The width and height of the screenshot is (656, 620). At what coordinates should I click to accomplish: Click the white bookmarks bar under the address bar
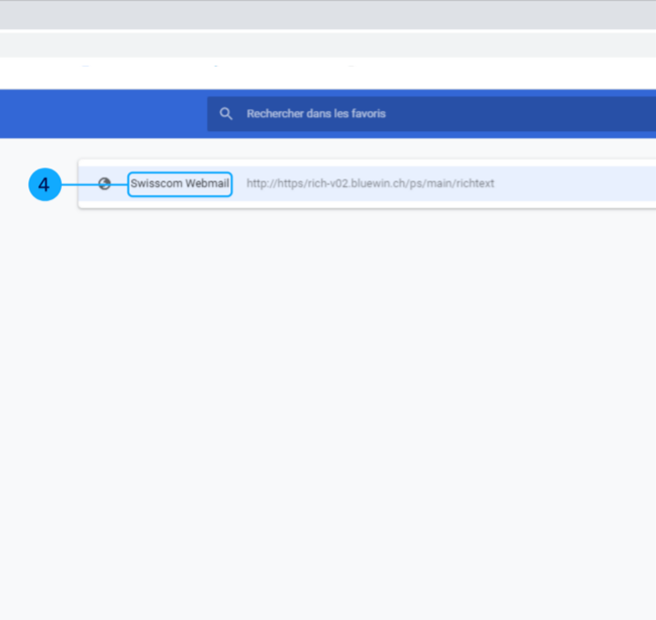pos(328,72)
